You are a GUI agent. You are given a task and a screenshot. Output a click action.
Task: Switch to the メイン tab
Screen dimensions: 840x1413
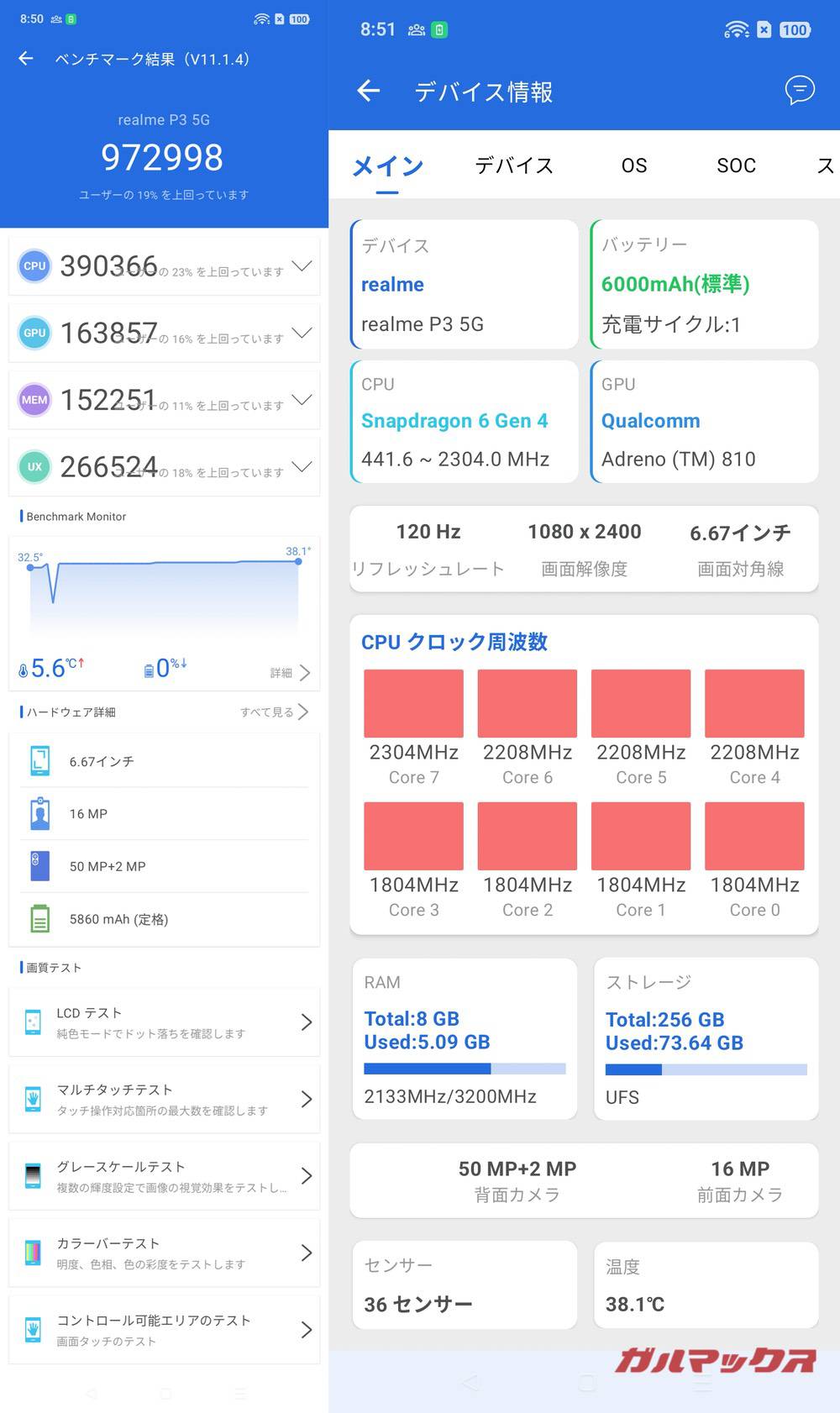point(387,166)
